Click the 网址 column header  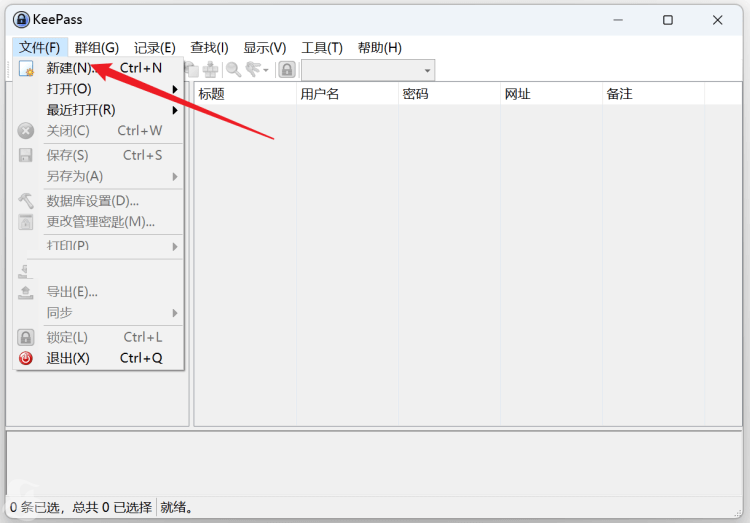(551, 94)
